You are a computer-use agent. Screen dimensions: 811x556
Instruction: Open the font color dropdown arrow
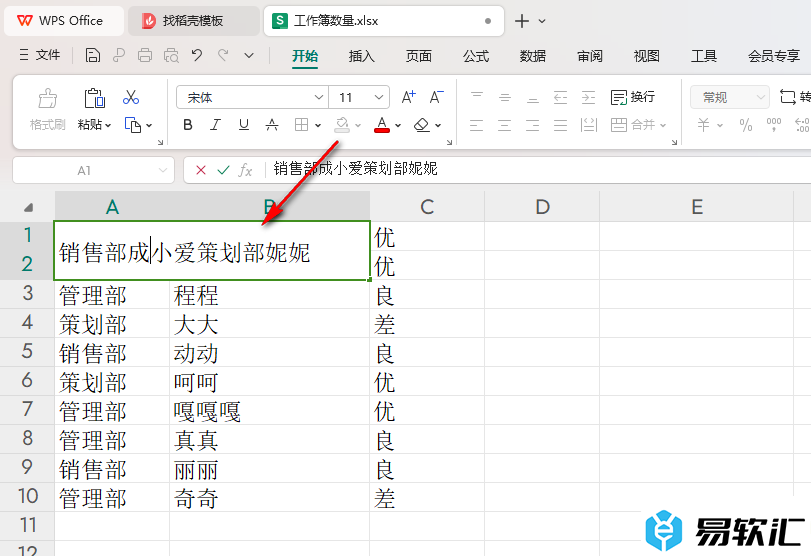pos(398,125)
